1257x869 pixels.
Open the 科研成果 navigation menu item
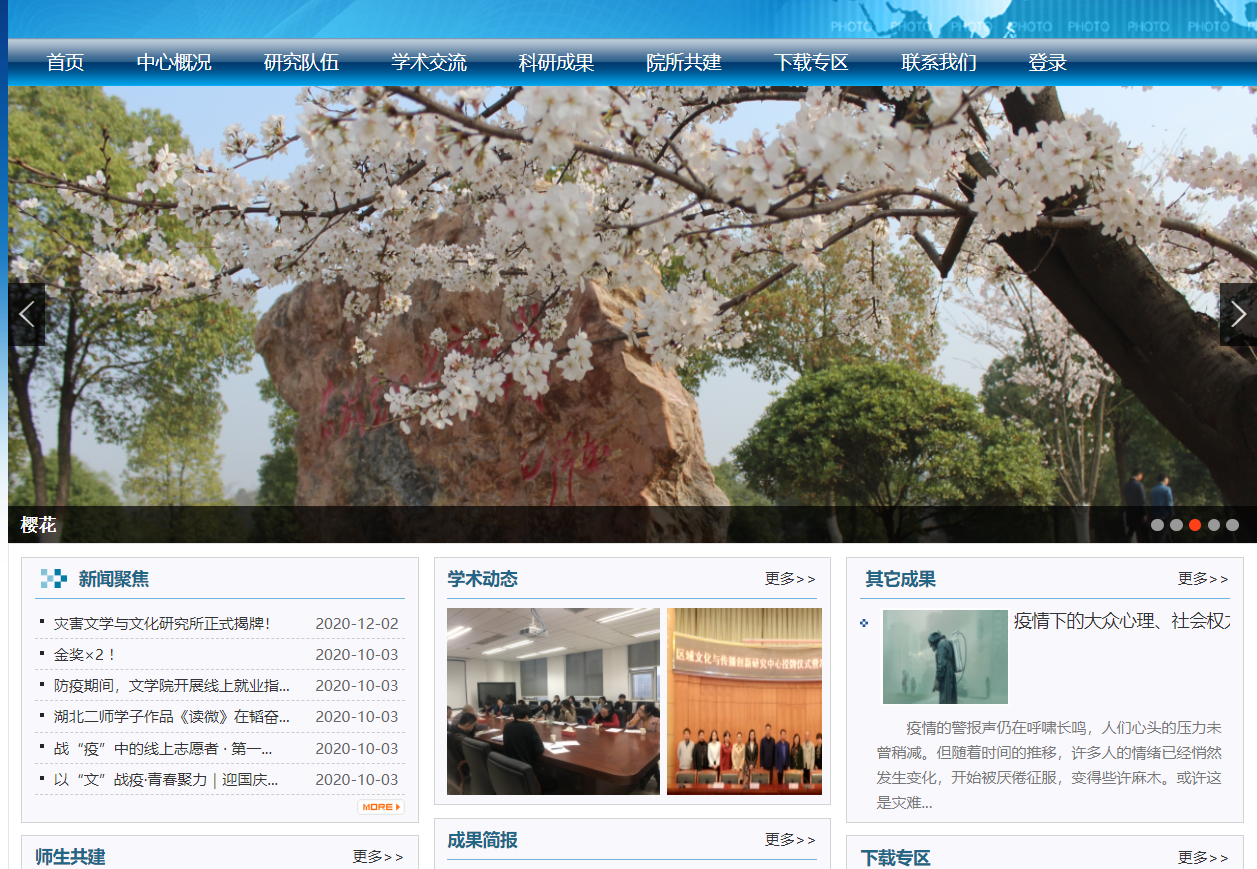pos(556,63)
